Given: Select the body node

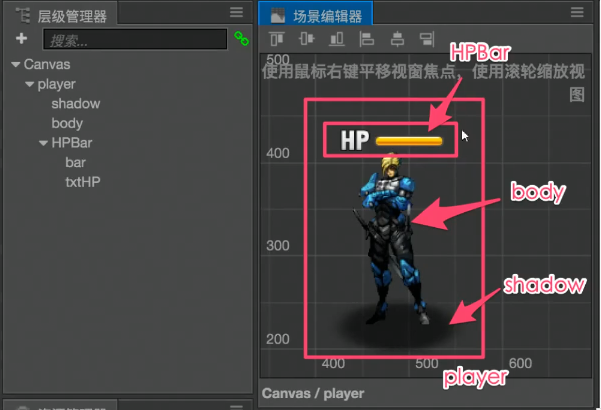Looking at the screenshot, I should click(67, 123).
